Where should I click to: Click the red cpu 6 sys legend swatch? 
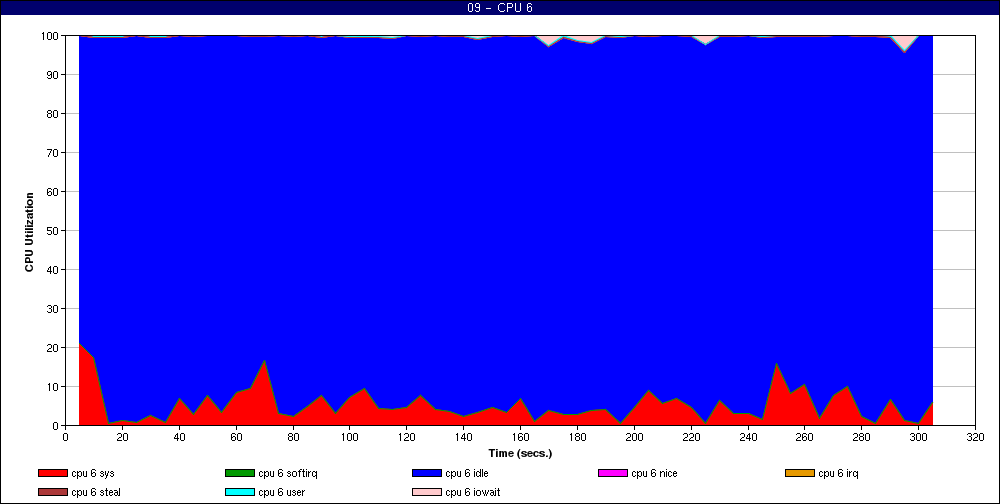tap(52, 473)
